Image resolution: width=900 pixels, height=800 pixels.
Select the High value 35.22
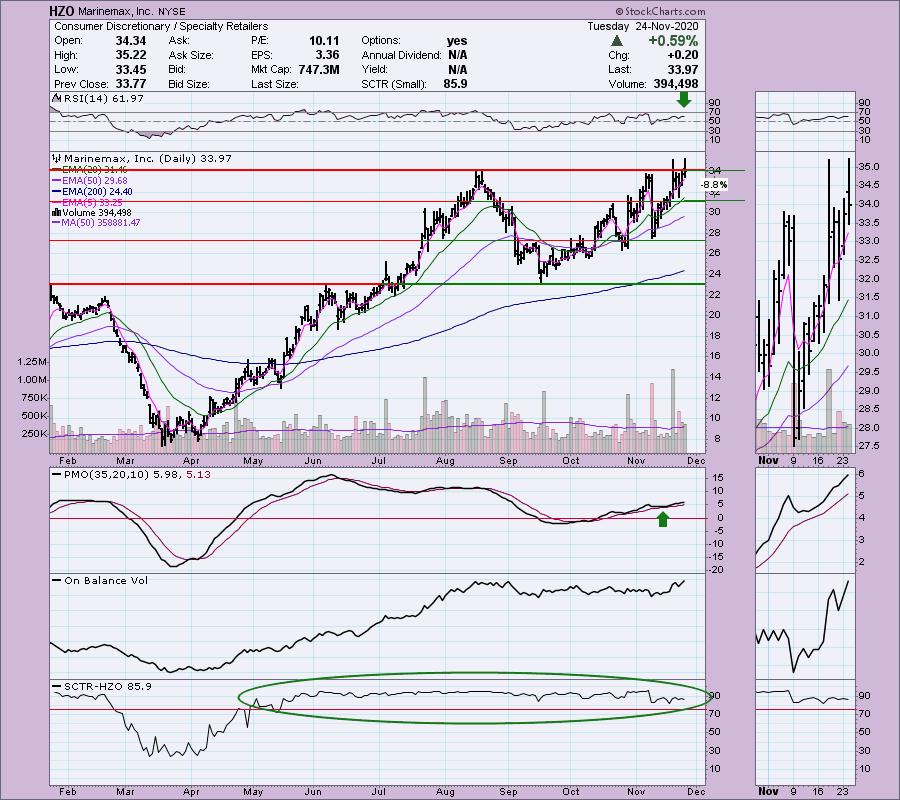131,55
